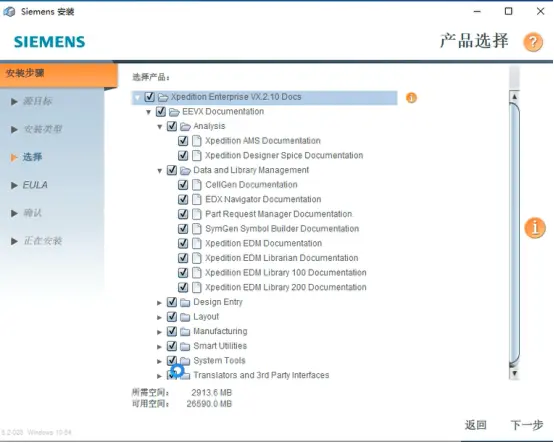Expand the Manufacturing node
Image resolution: width=554 pixels, height=443 pixels.
(159, 332)
